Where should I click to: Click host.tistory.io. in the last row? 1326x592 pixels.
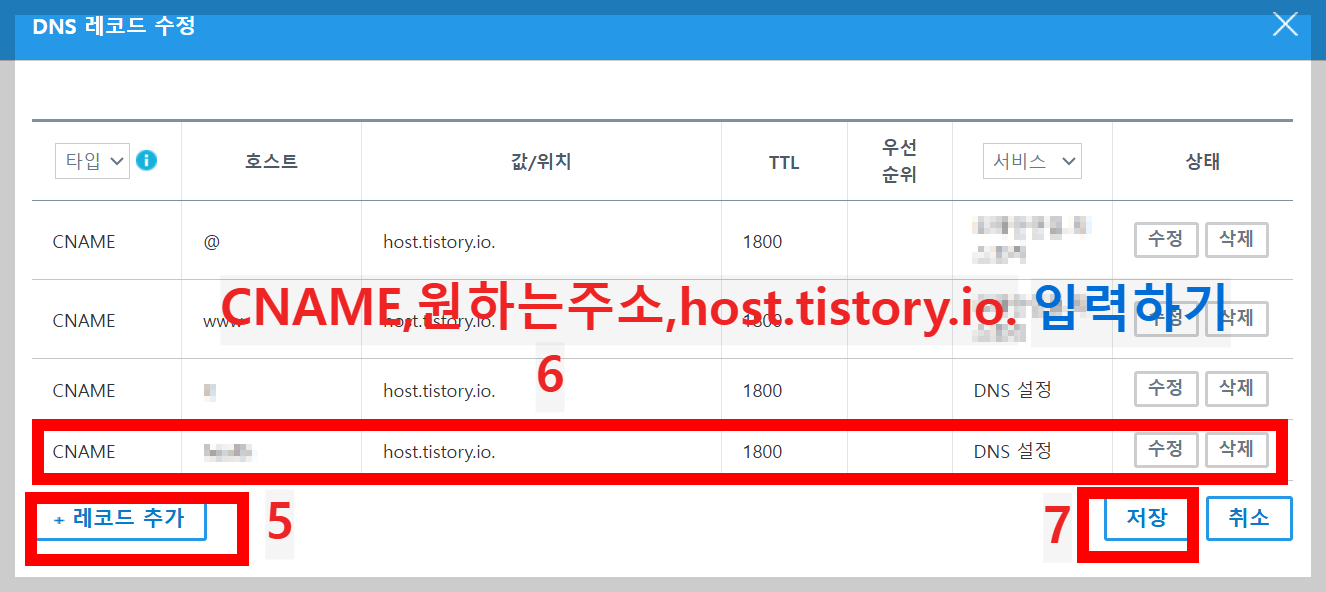pyautogui.click(x=439, y=451)
